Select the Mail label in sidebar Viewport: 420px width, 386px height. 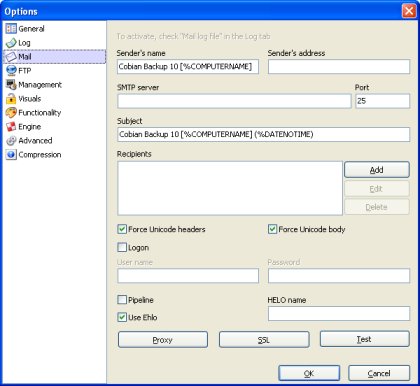(x=25, y=57)
